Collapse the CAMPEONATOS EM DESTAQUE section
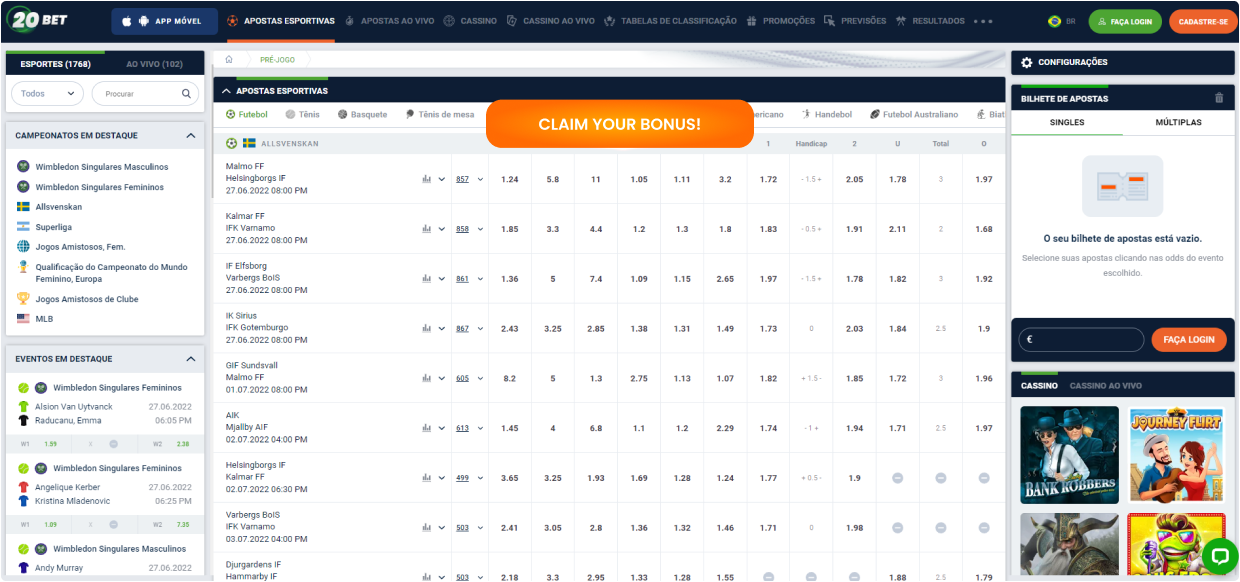 (189, 135)
